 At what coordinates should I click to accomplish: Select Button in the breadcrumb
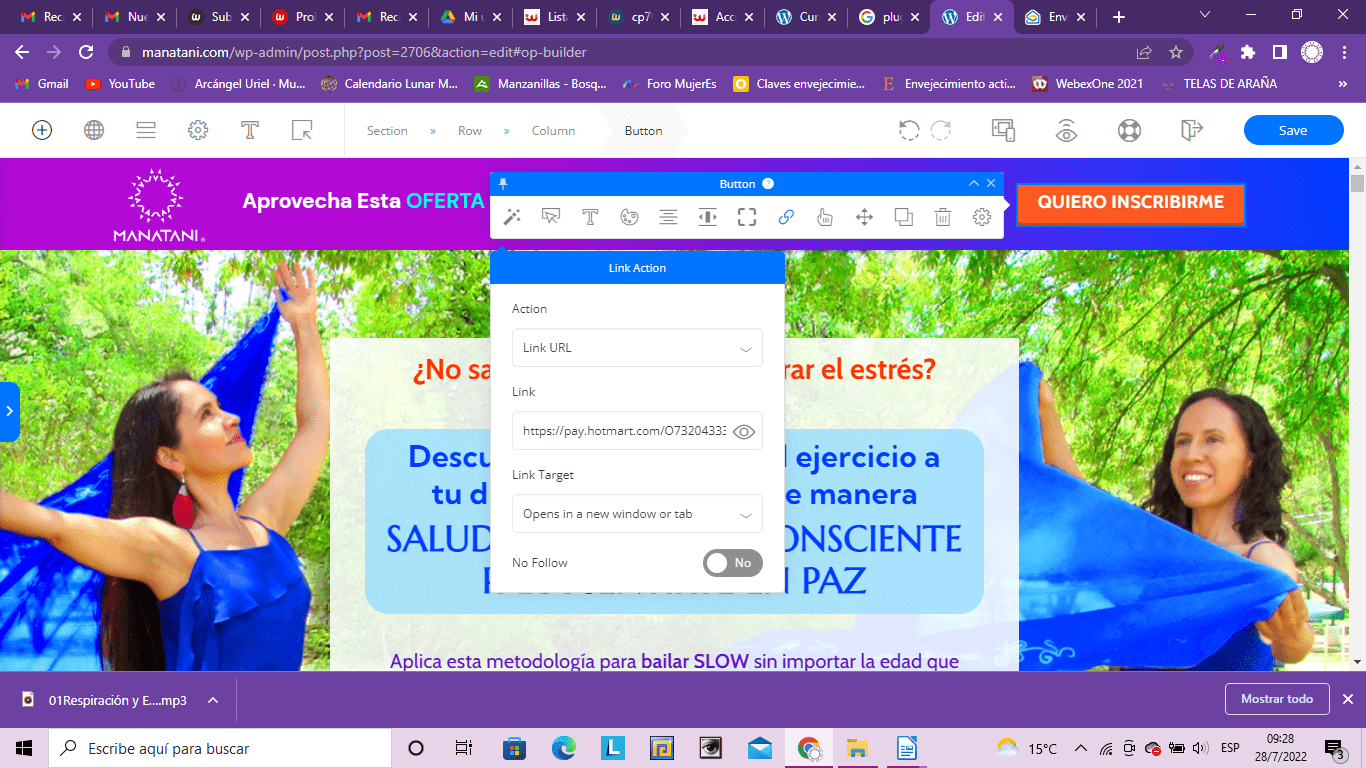coord(643,131)
